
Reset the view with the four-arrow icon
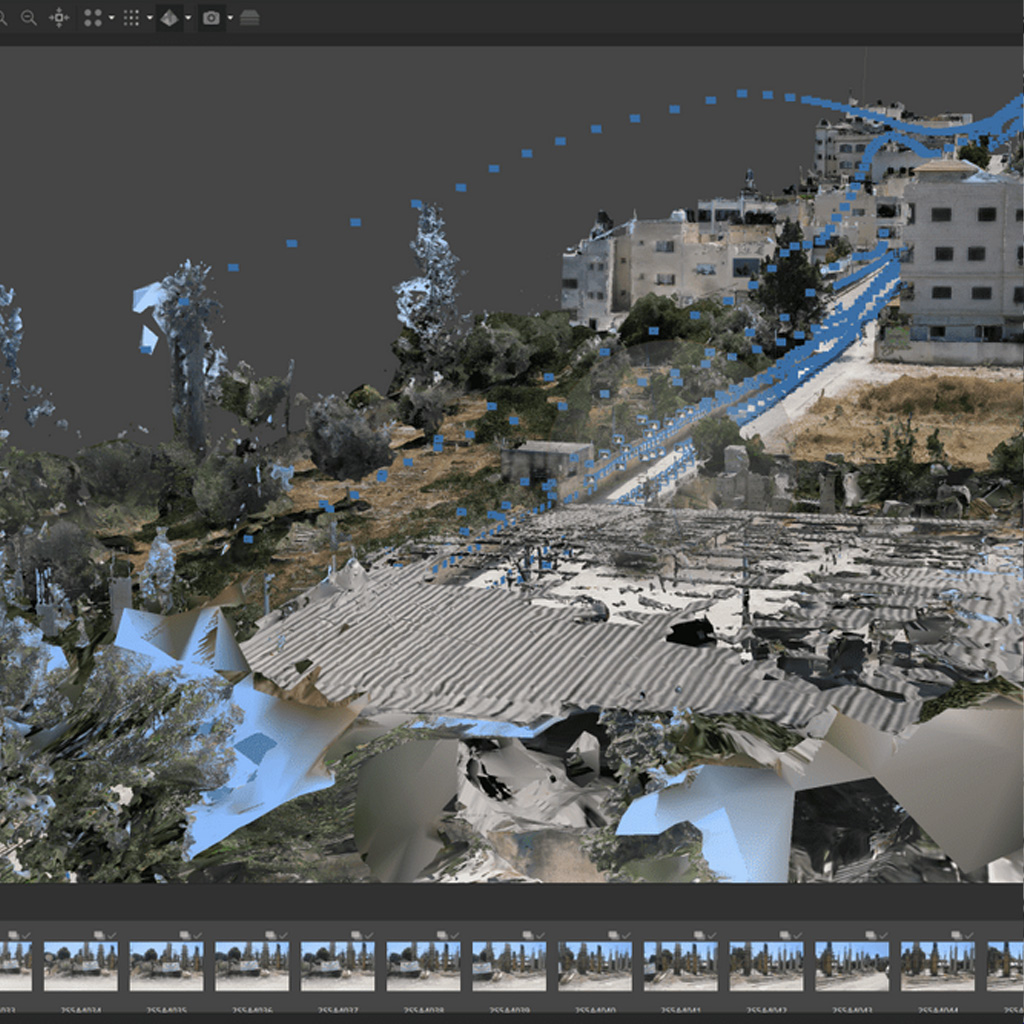pyautogui.click(x=59, y=18)
